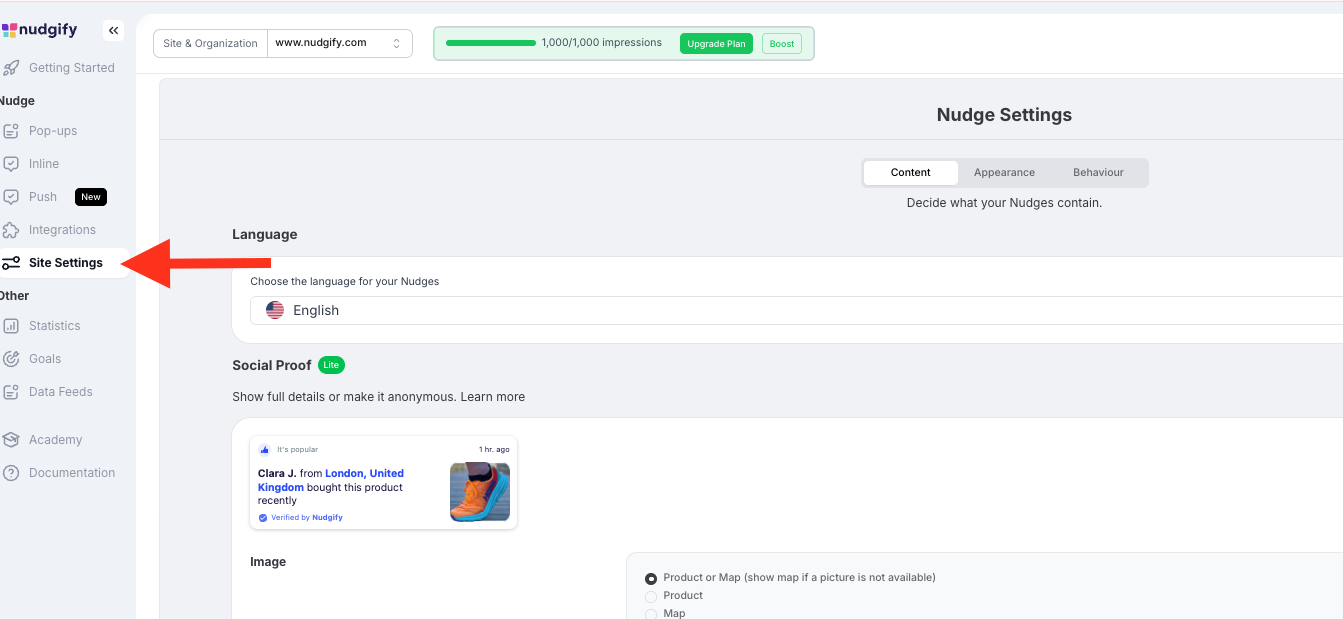Click the 'Verified by Nudgify' text
1343x619 pixels.
pos(307,518)
